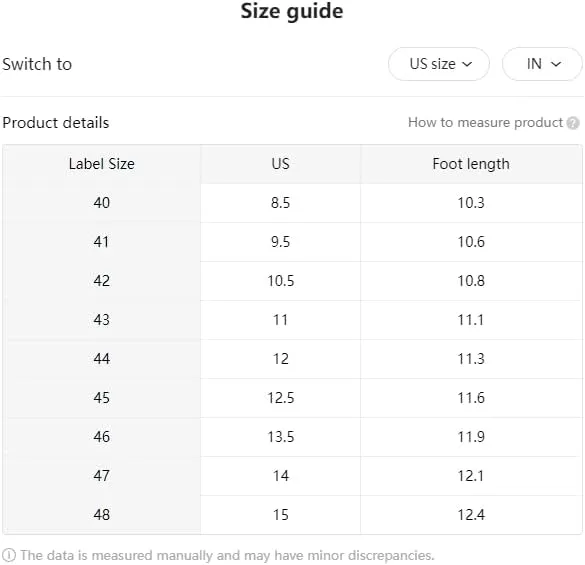Screen dimensions: 585x565
Task: Click the chevron arrow next to IN
Action: pyautogui.click(x=556, y=64)
